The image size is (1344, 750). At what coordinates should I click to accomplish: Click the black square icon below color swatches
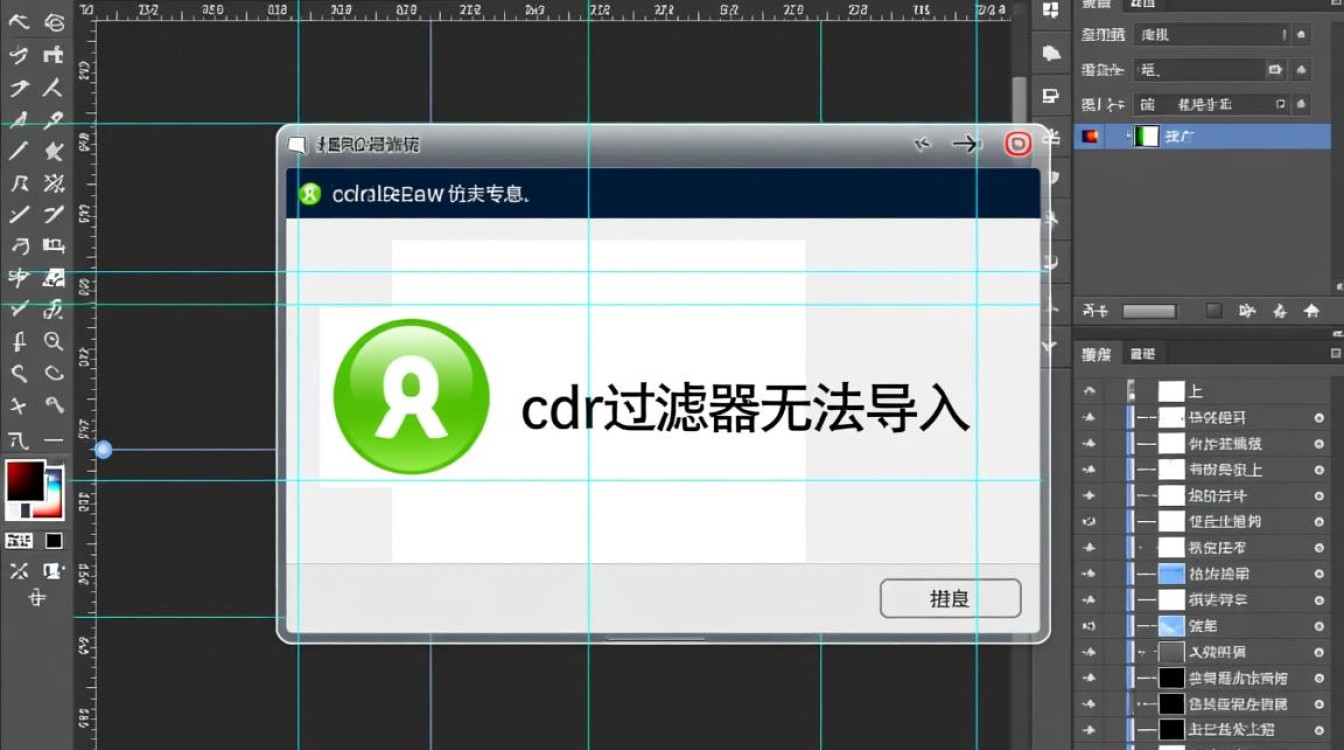(x=54, y=541)
